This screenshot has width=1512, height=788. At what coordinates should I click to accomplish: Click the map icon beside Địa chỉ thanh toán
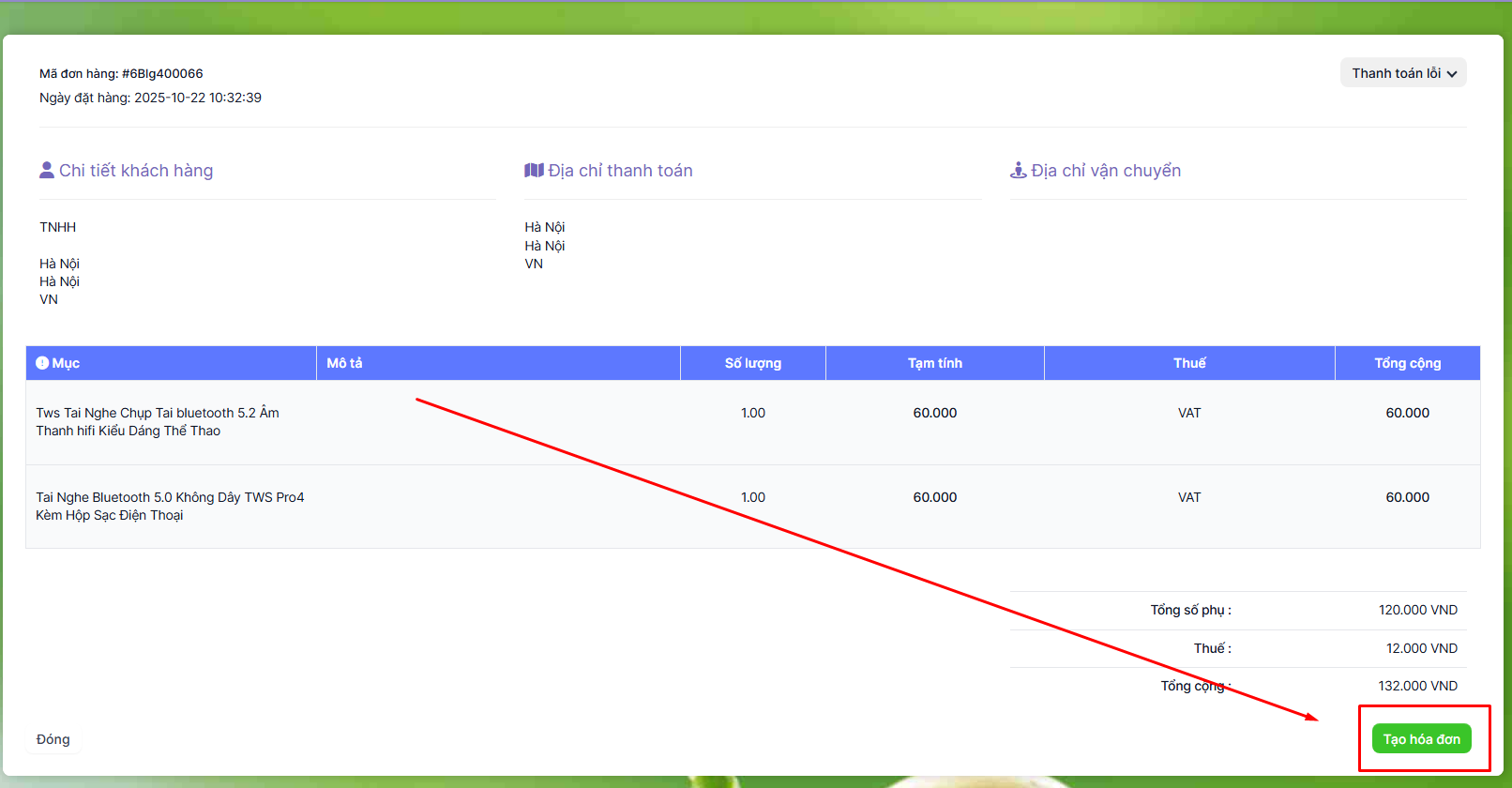coord(534,170)
